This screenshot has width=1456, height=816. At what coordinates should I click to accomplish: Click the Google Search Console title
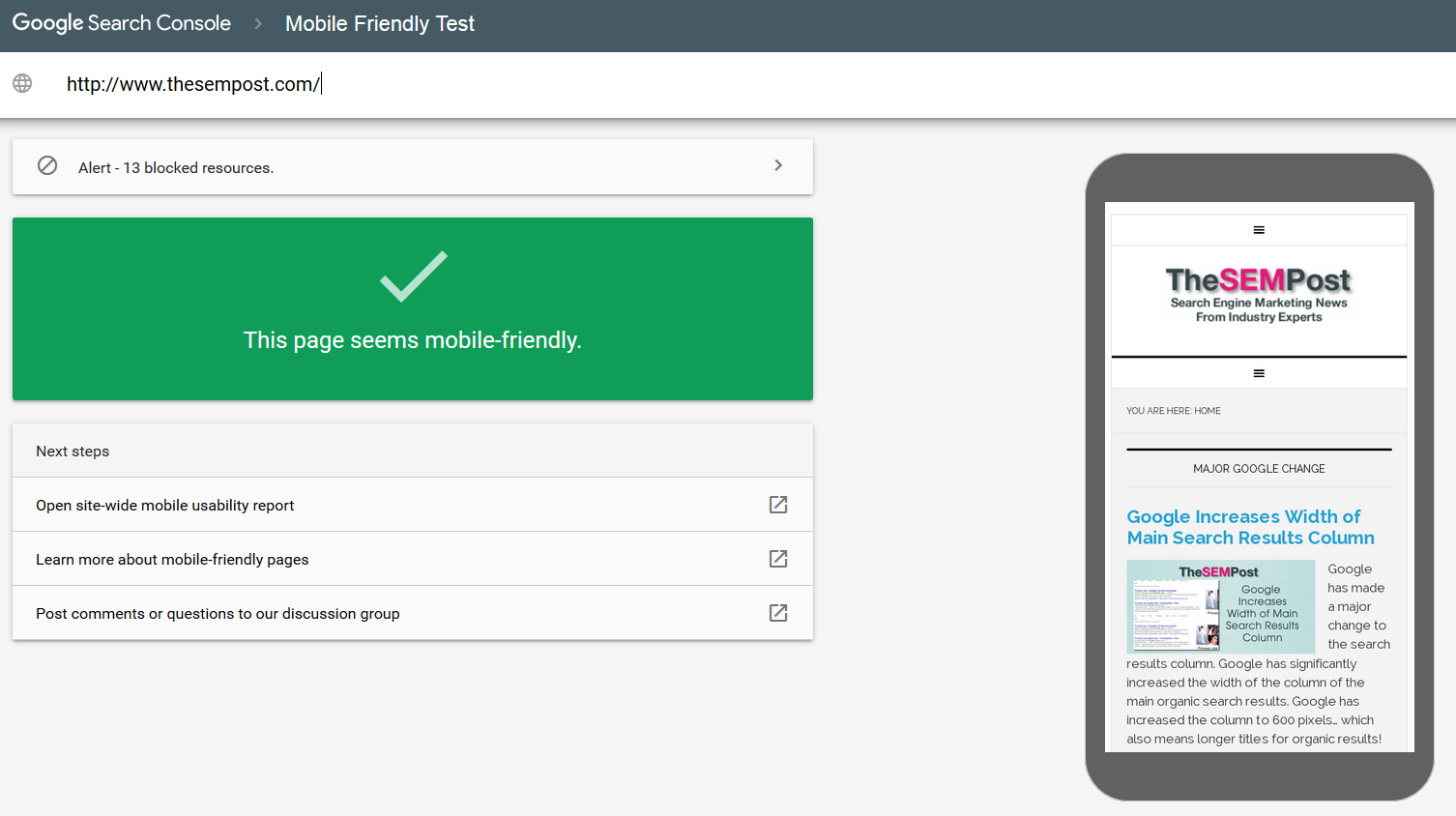122,23
